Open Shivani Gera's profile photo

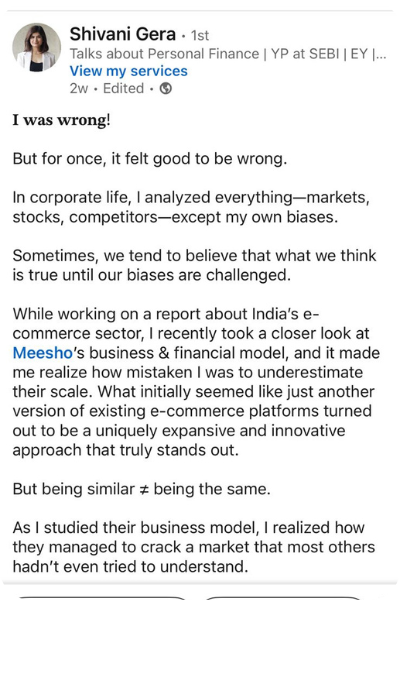tap(36, 47)
